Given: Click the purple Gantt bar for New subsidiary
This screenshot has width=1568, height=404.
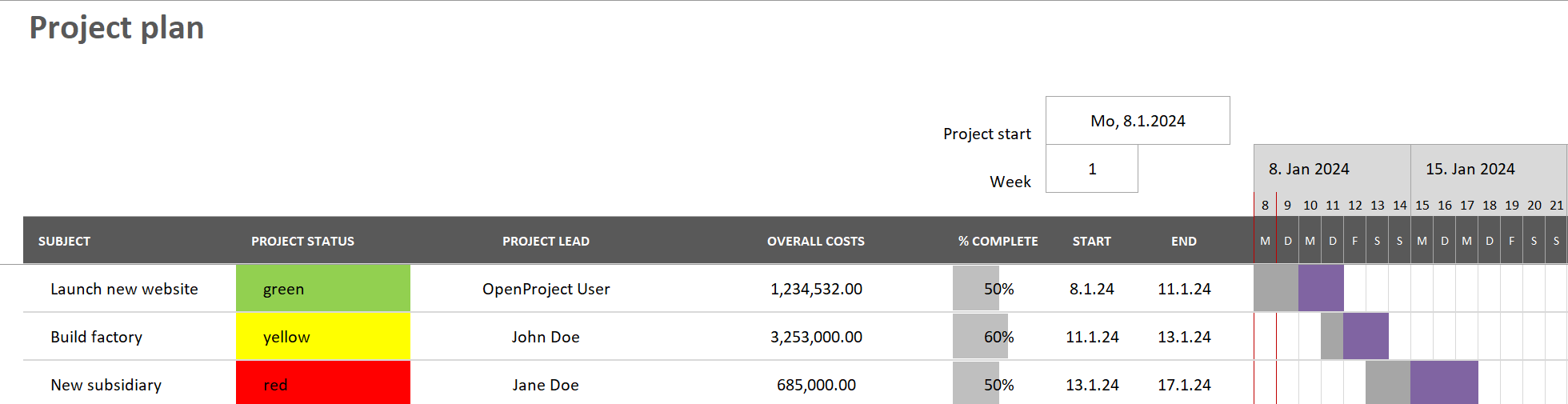Looking at the screenshot, I should [x=1444, y=383].
